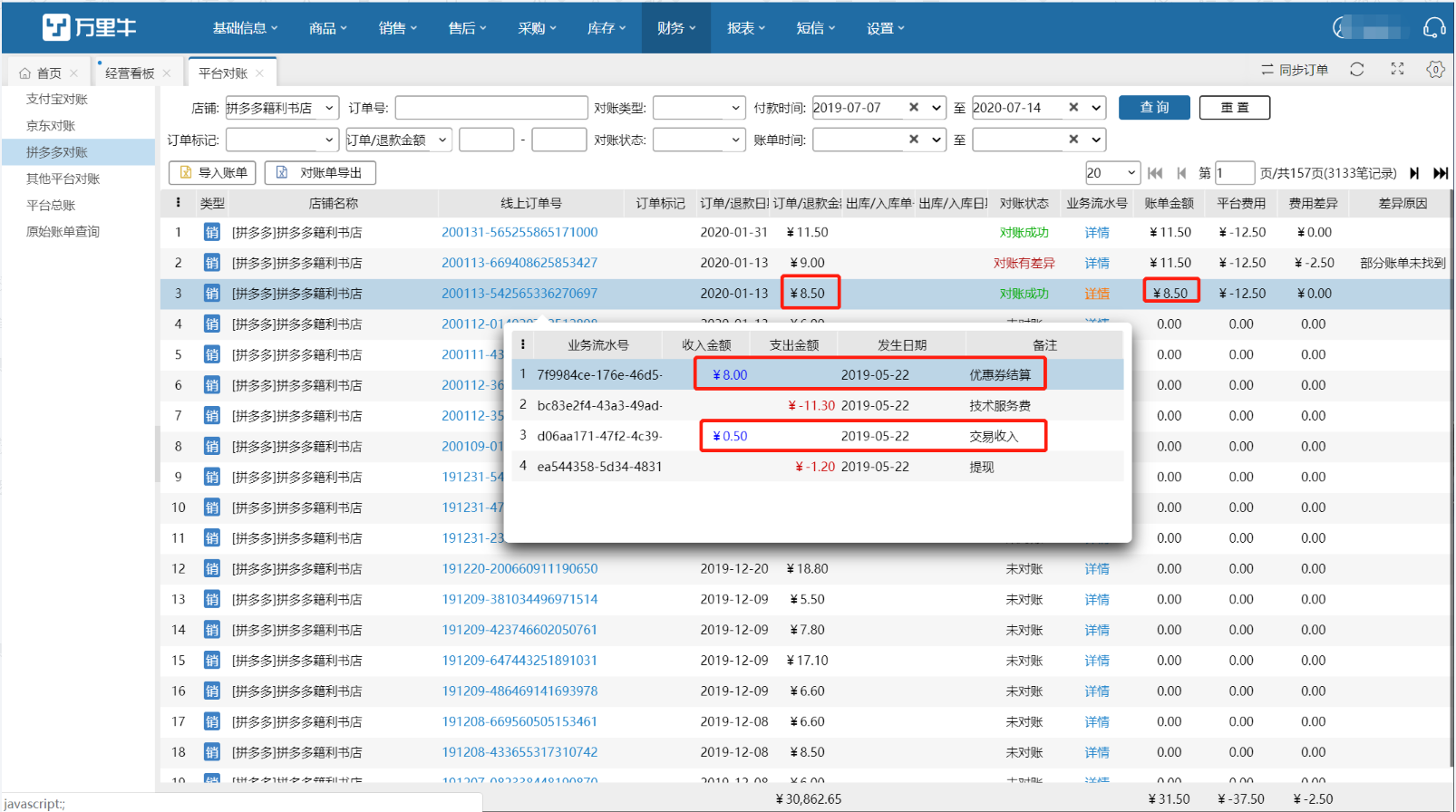Open the column settings dots in the main table header
This screenshot has width=1456, height=812.
178,203
